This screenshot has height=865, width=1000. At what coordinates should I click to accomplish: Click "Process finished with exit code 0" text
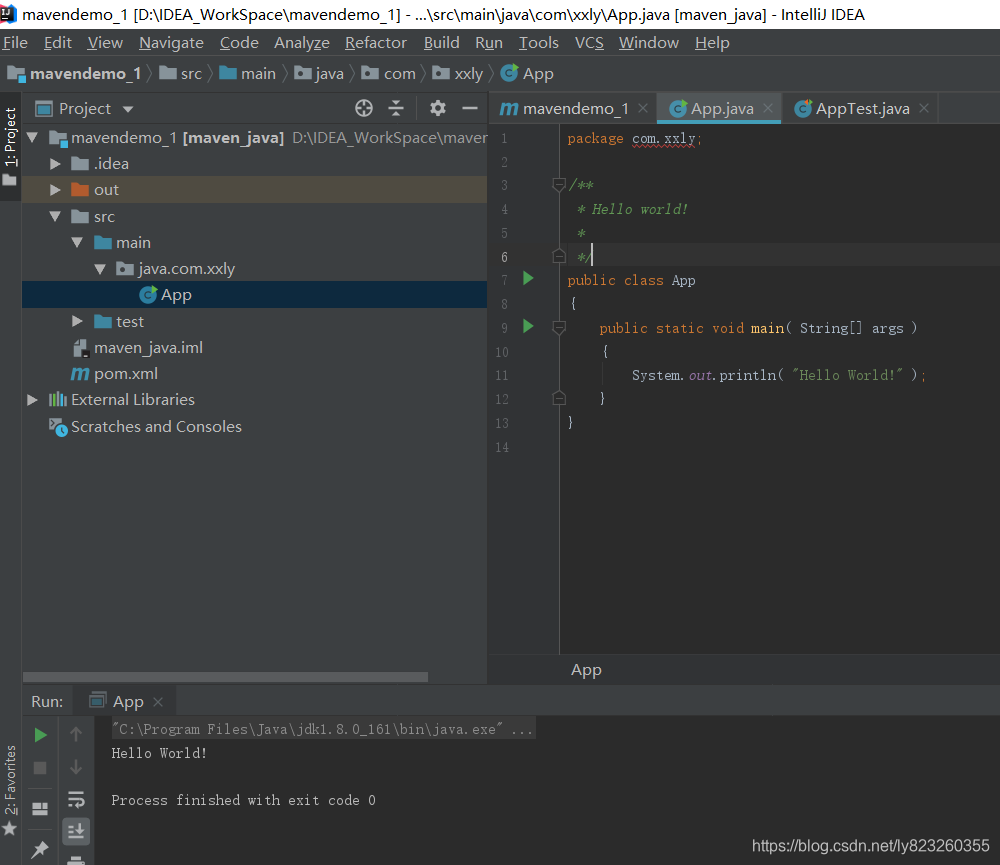(243, 801)
